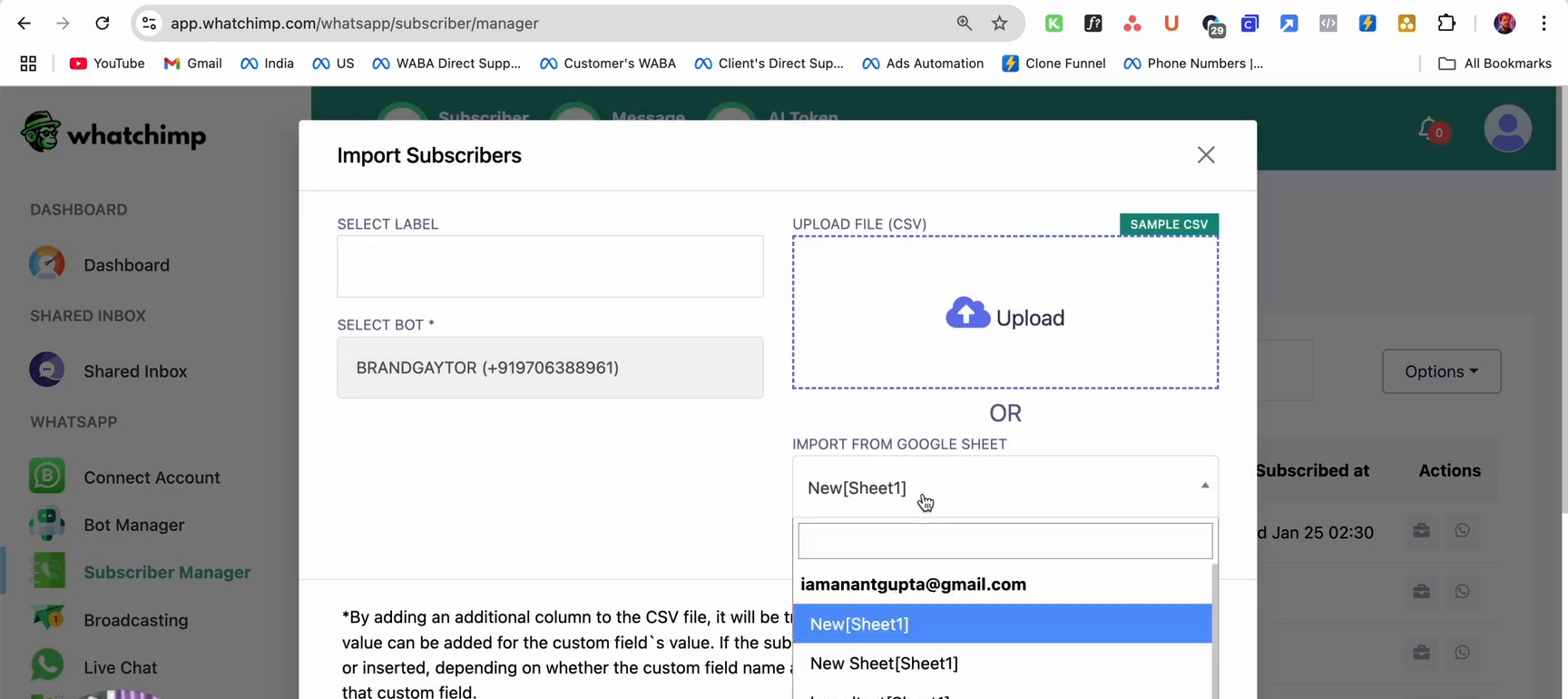This screenshot has width=1568, height=699.
Task: Click briefcase icon in Jan 25 row
Action: (x=1421, y=531)
